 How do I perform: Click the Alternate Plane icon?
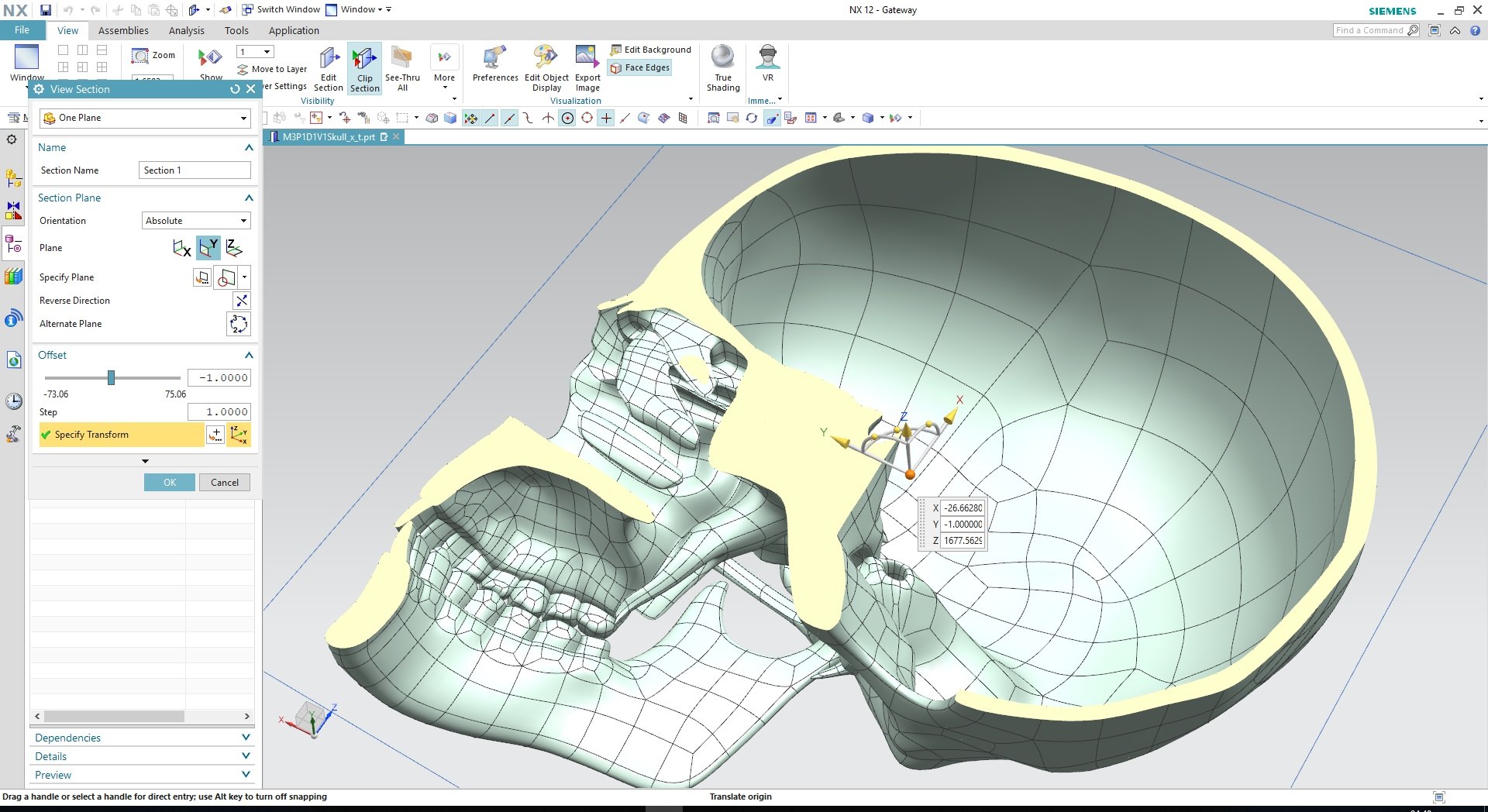[x=239, y=324]
